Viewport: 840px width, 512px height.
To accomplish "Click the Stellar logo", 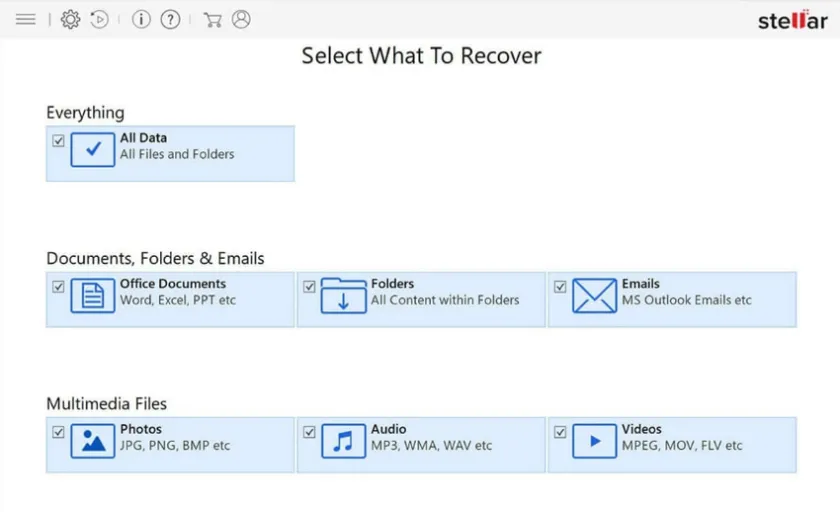I will [x=792, y=20].
